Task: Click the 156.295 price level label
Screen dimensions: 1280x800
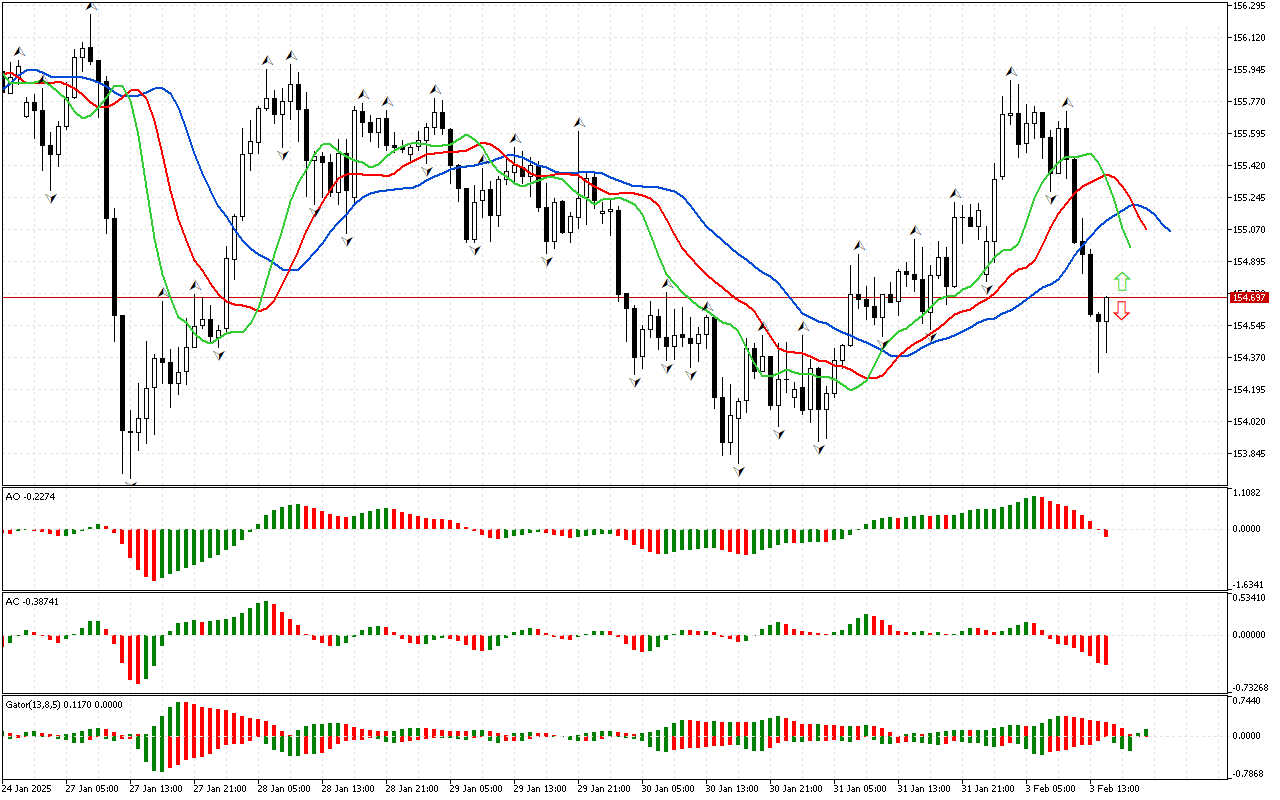Action: coord(1248,6)
